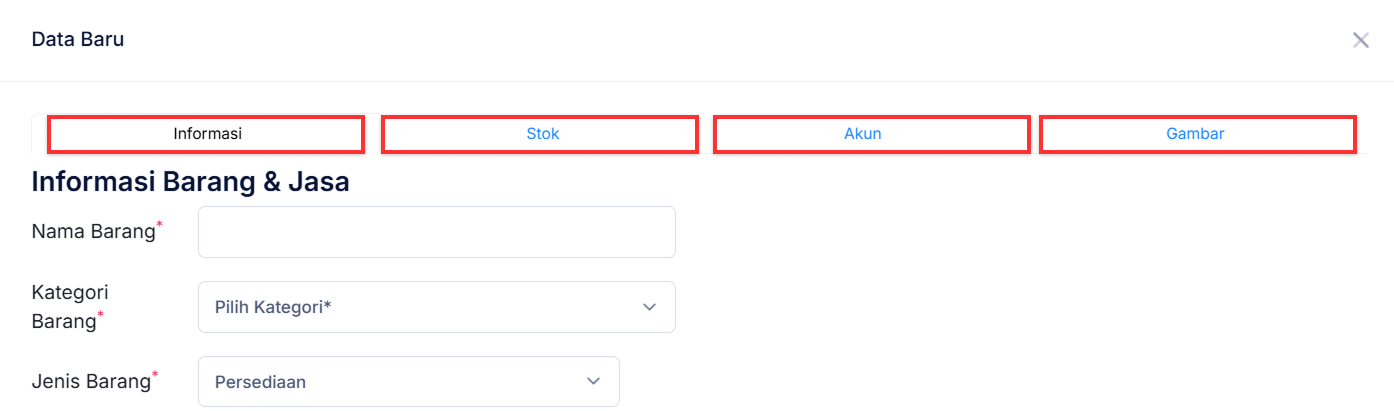Click the chevron arrow in Pilih Kategori

[649, 307]
